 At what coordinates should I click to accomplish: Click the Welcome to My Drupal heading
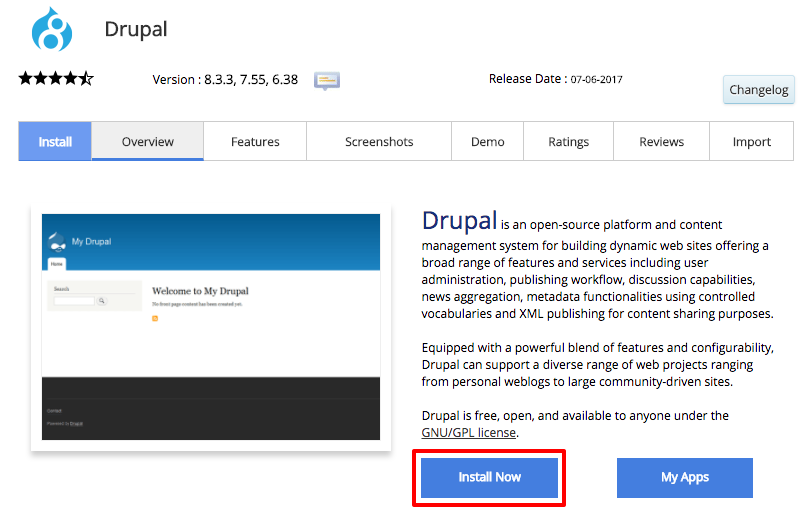[198, 291]
